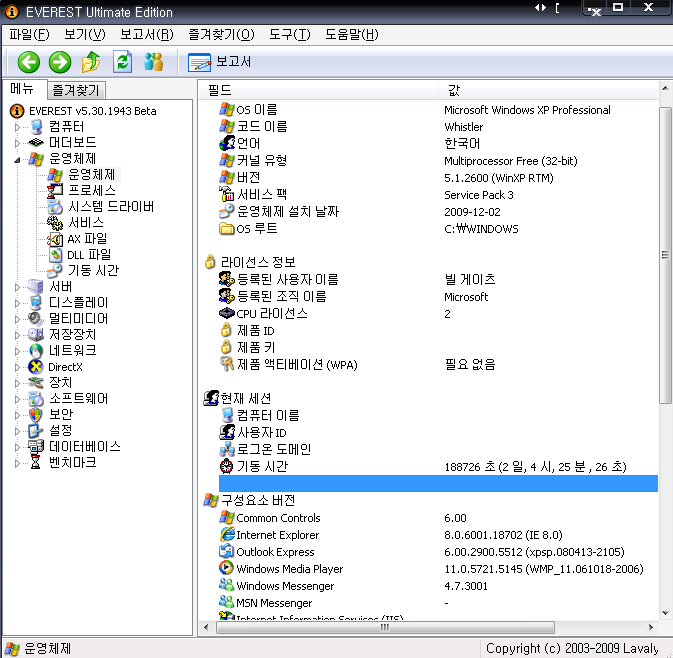Click the 값 column header
This screenshot has width=673, height=658.
[x=548, y=90]
